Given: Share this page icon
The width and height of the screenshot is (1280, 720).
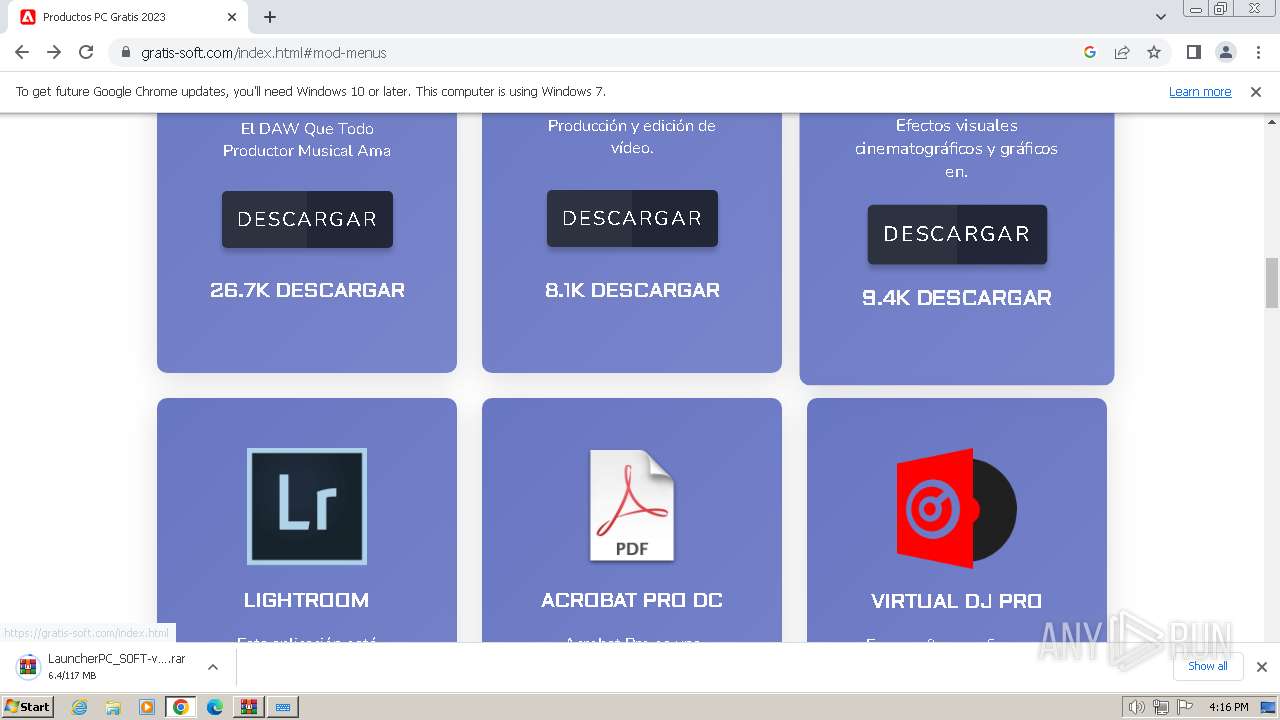Looking at the screenshot, I should 1122,52.
